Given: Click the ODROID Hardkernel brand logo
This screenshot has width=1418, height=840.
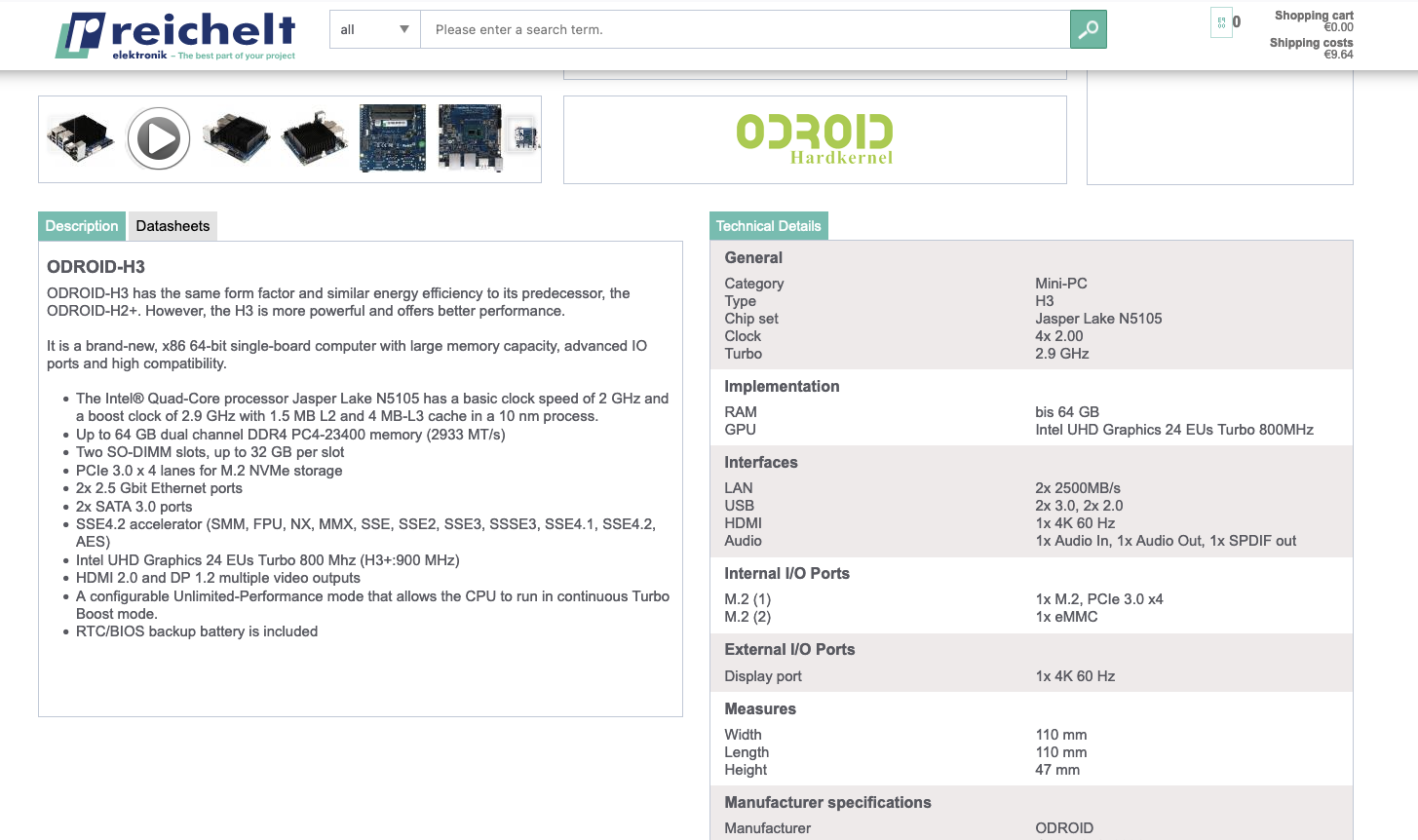Looking at the screenshot, I should click(815, 139).
